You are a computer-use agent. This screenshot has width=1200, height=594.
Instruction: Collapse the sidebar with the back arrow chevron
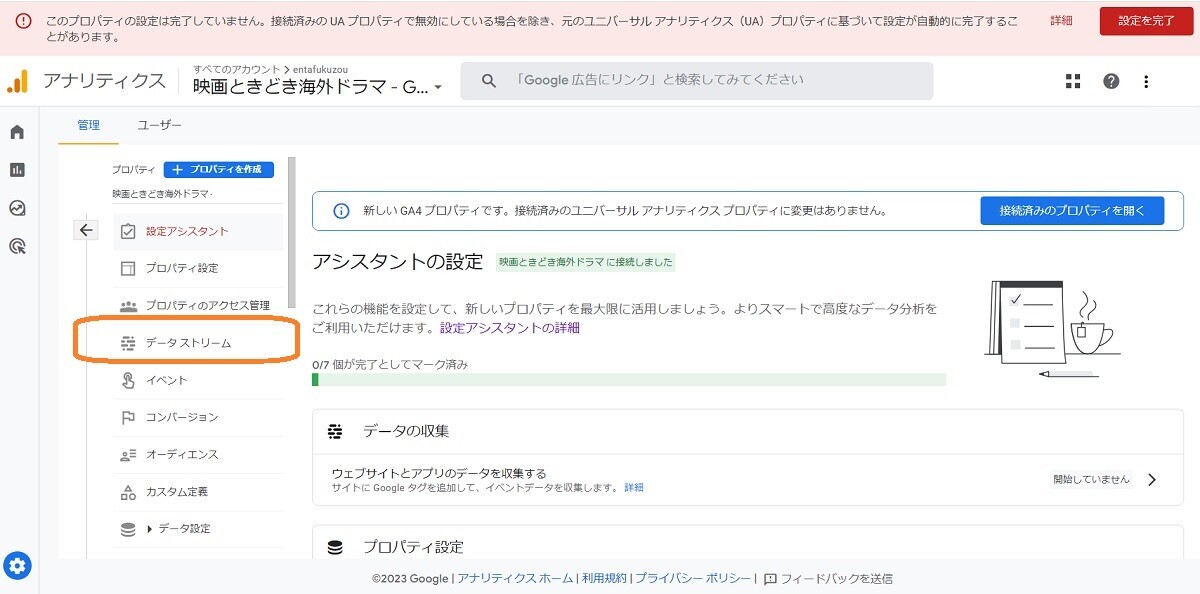tap(86, 229)
